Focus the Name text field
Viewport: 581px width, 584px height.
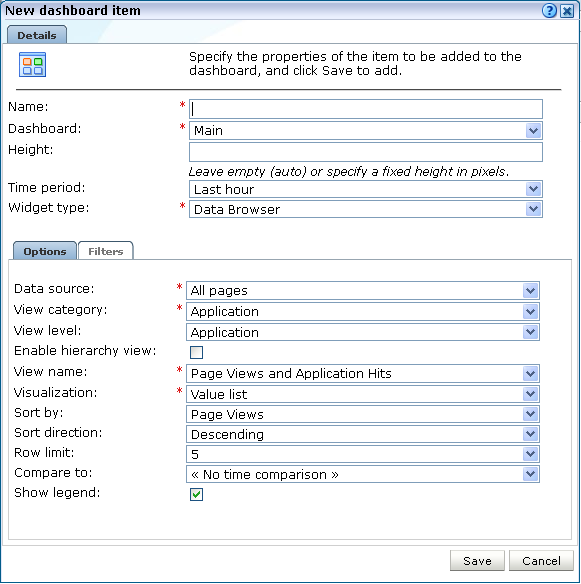point(366,109)
